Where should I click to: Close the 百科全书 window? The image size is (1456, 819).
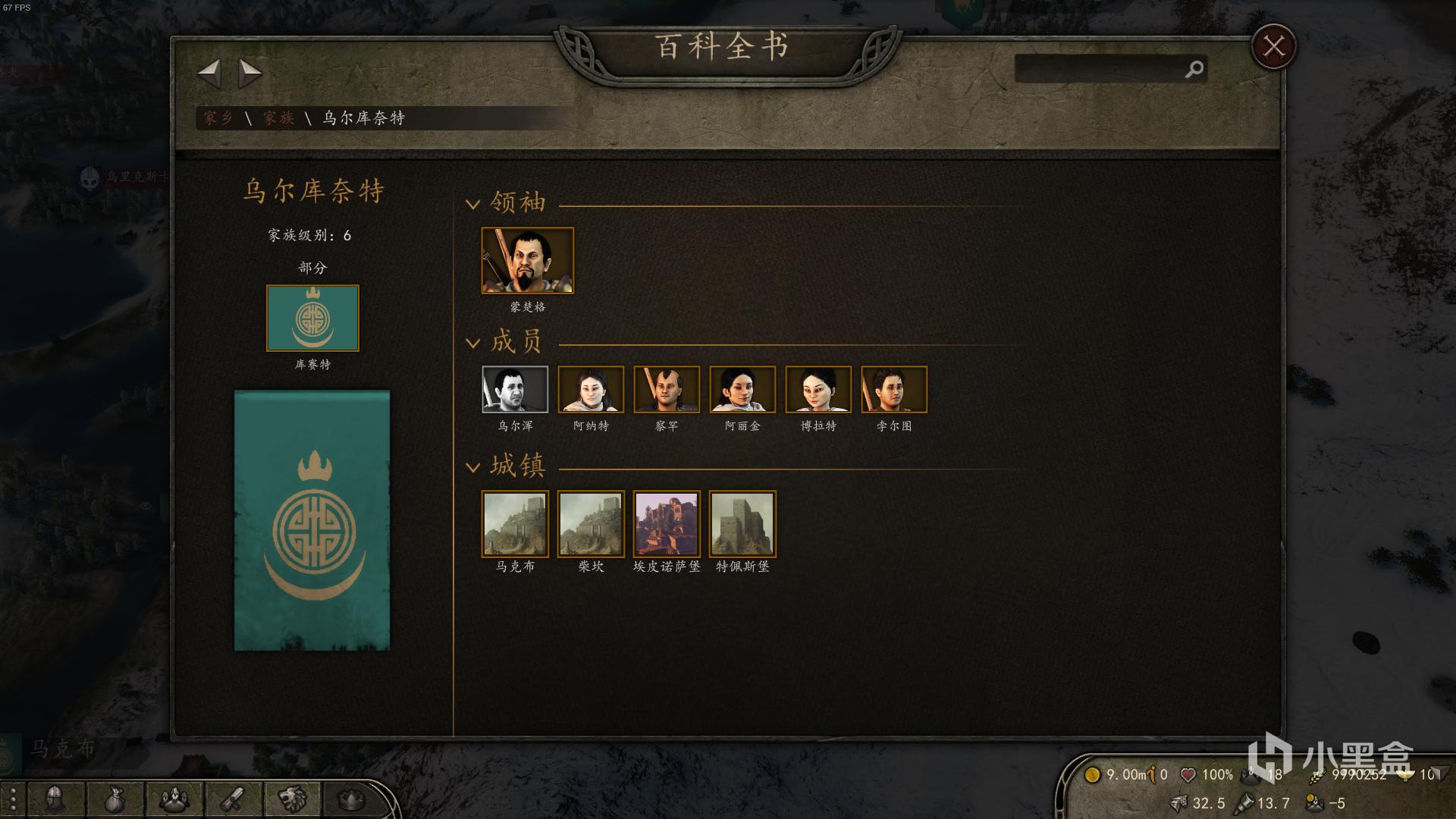point(1273,47)
